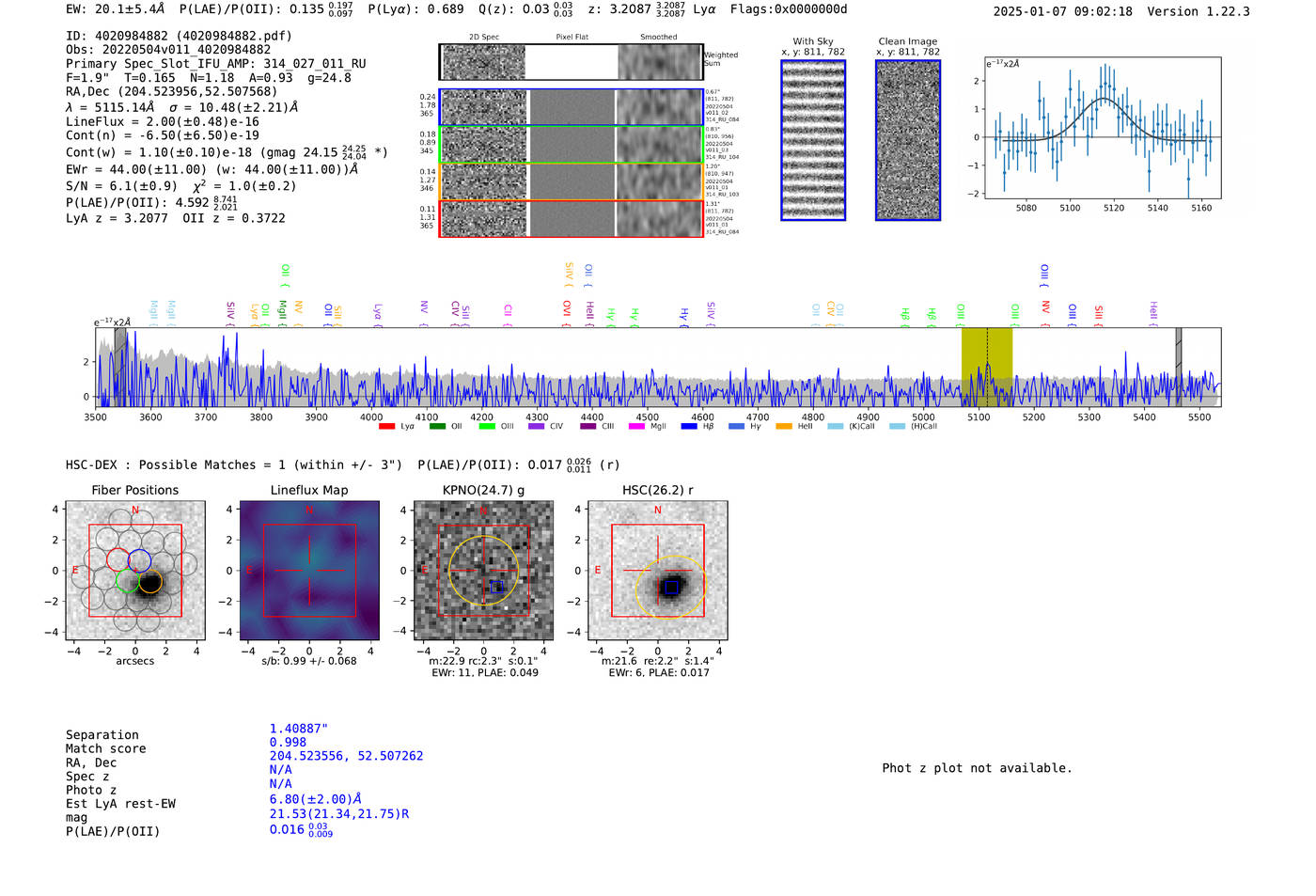Screen dimensions: 1316x896
Task: Select the Obs: 20220504v011_4020984882 line
Action: [168, 50]
